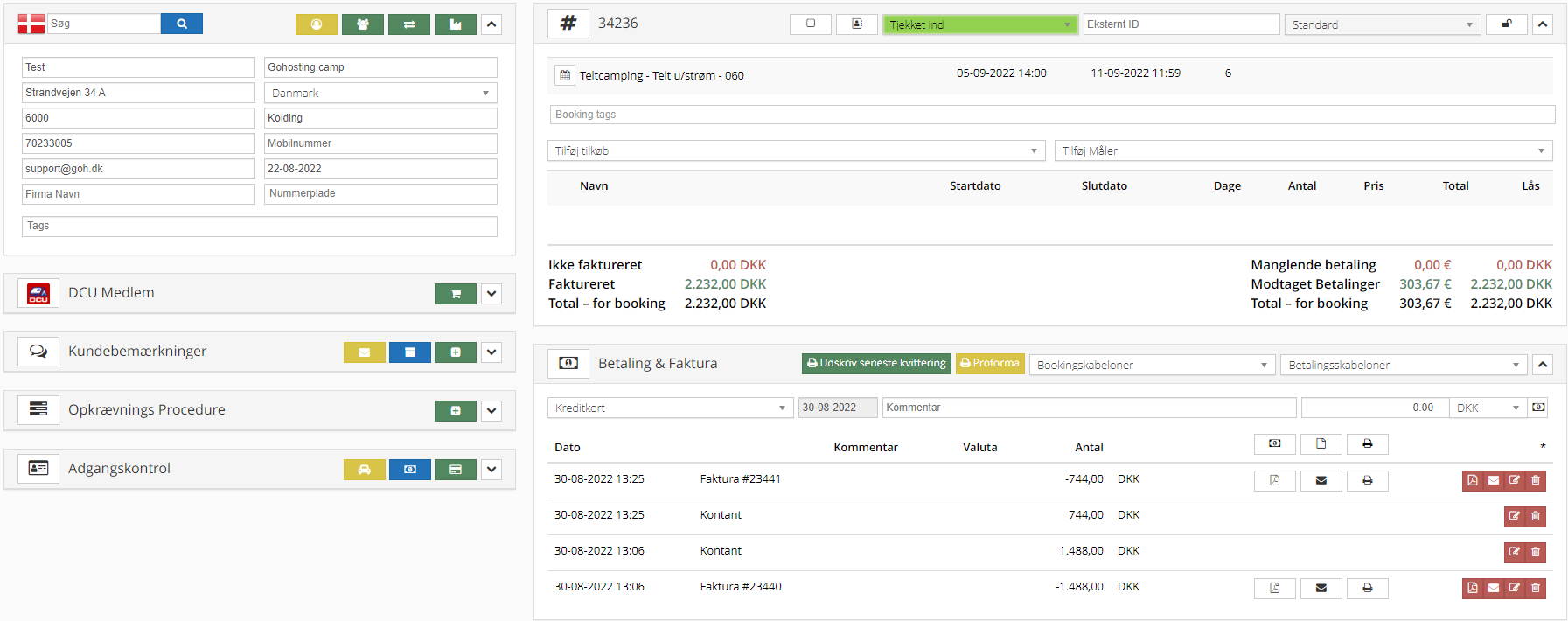Delete the Faktura #23441 payment row
Viewport: 1568px width, 621px height.
coord(1536,480)
